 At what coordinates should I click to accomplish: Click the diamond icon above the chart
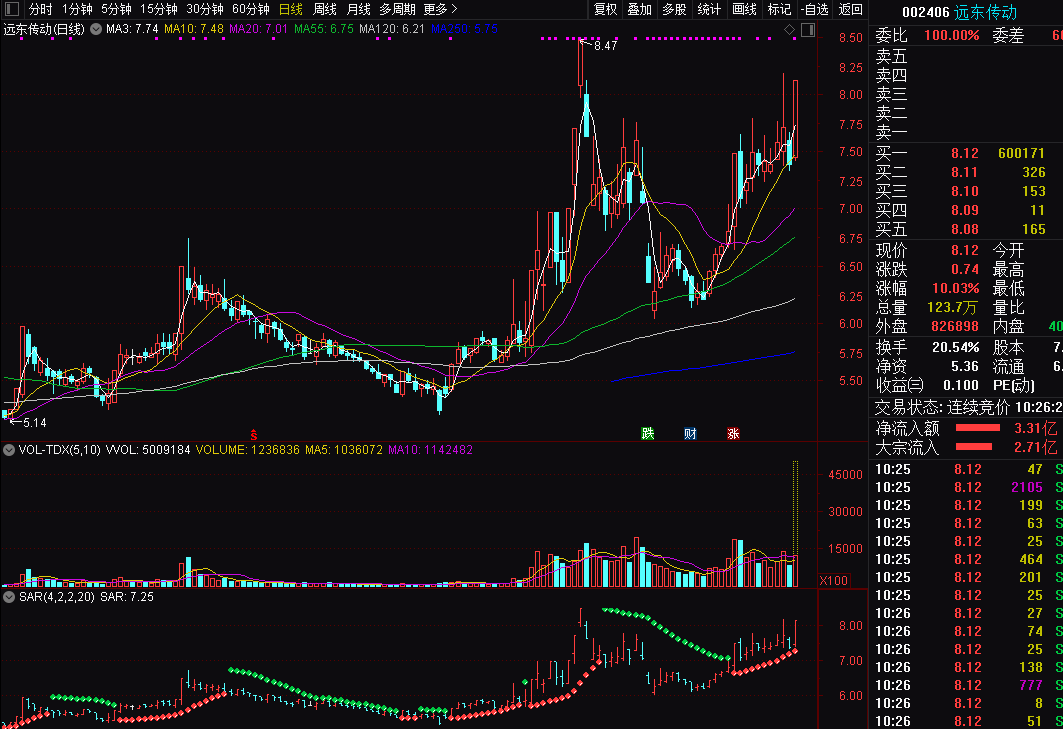[x=790, y=30]
